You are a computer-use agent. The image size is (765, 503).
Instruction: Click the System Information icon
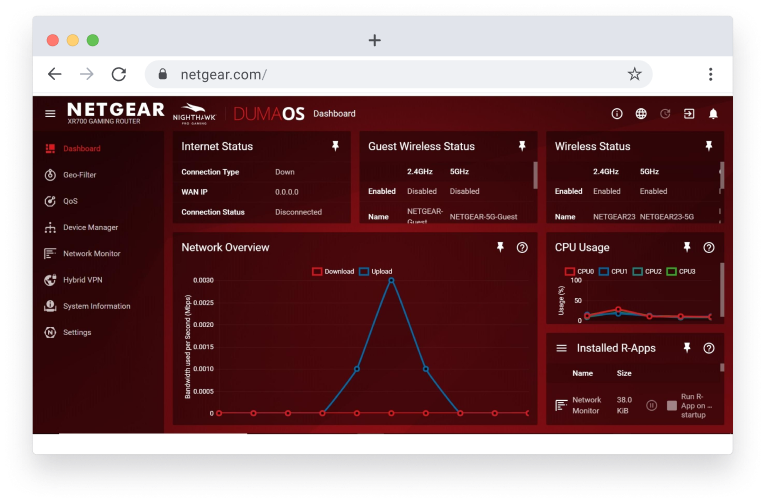coord(50,306)
